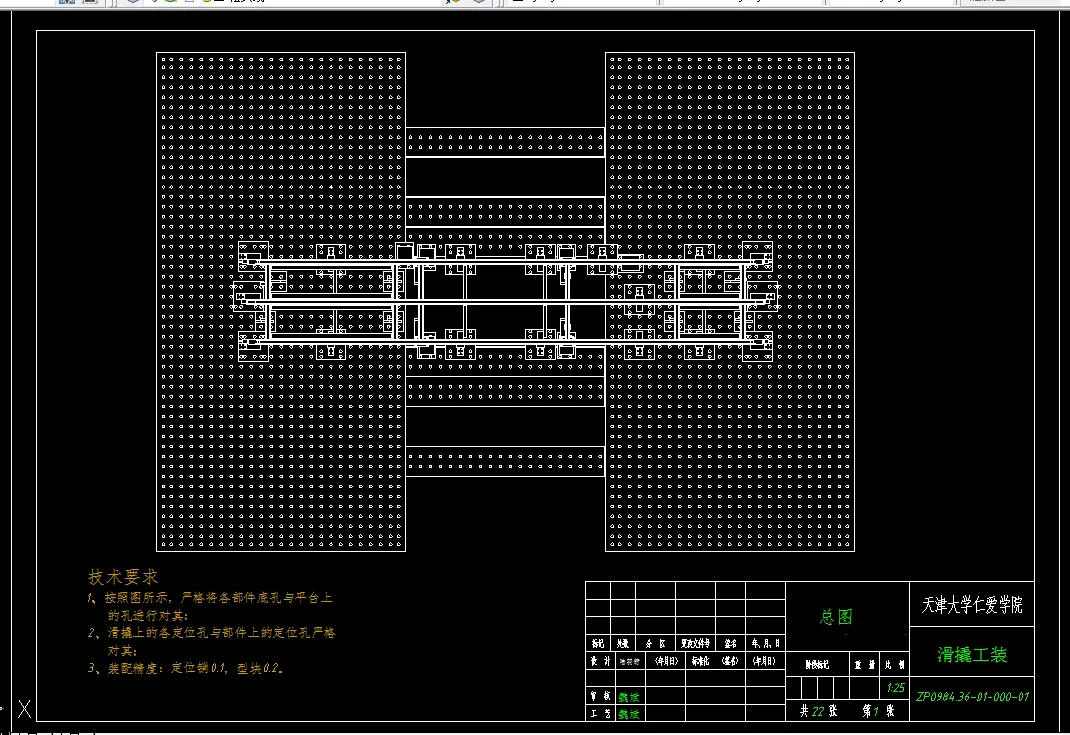The width and height of the screenshot is (1070, 735).
Task: Select the 重量 cell text
Action: [865, 665]
